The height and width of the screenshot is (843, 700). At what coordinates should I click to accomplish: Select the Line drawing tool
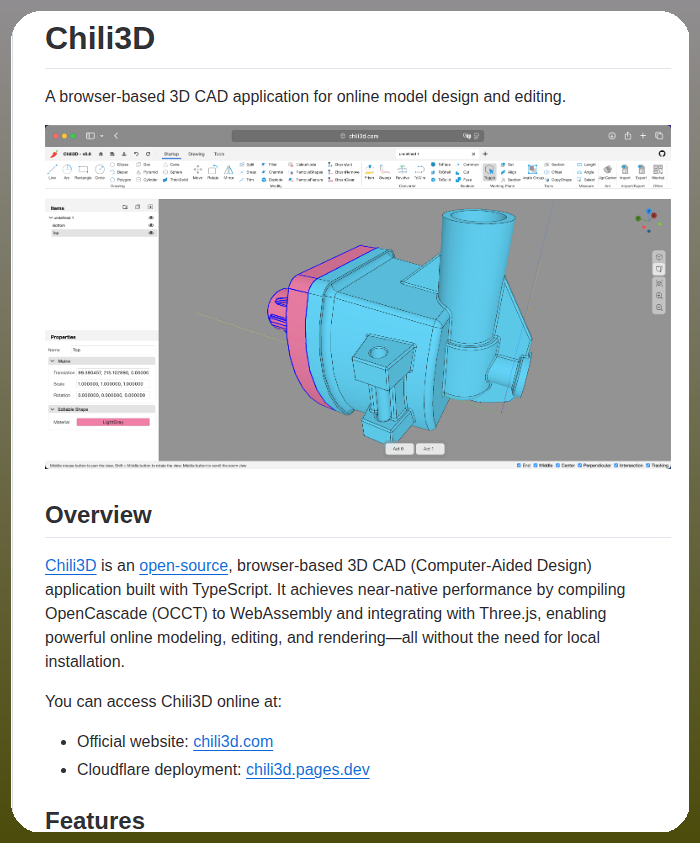(52, 172)
